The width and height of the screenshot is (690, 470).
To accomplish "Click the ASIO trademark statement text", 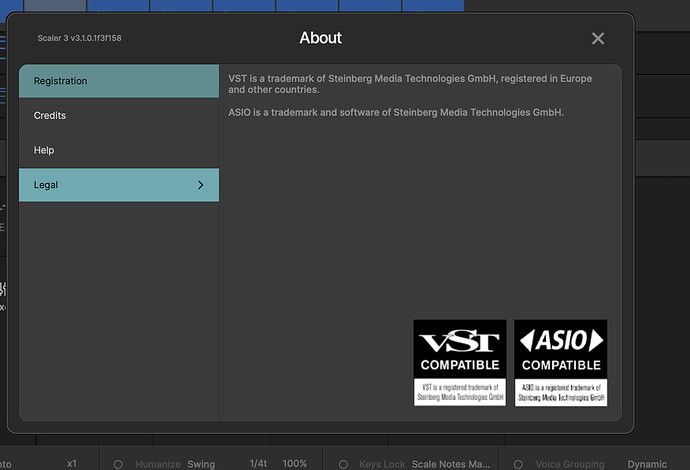I will tap(396, 112).
